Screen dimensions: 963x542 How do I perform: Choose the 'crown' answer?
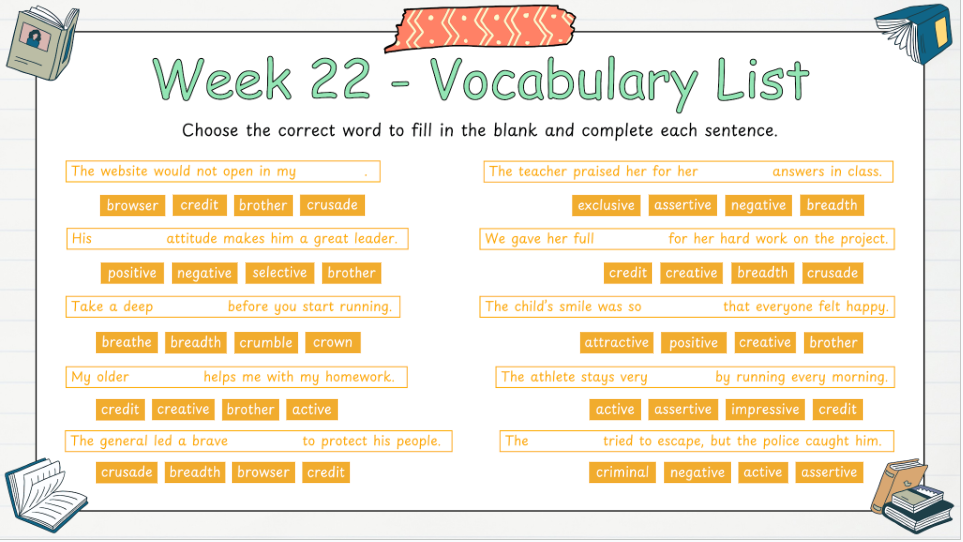tap(332, 342)
